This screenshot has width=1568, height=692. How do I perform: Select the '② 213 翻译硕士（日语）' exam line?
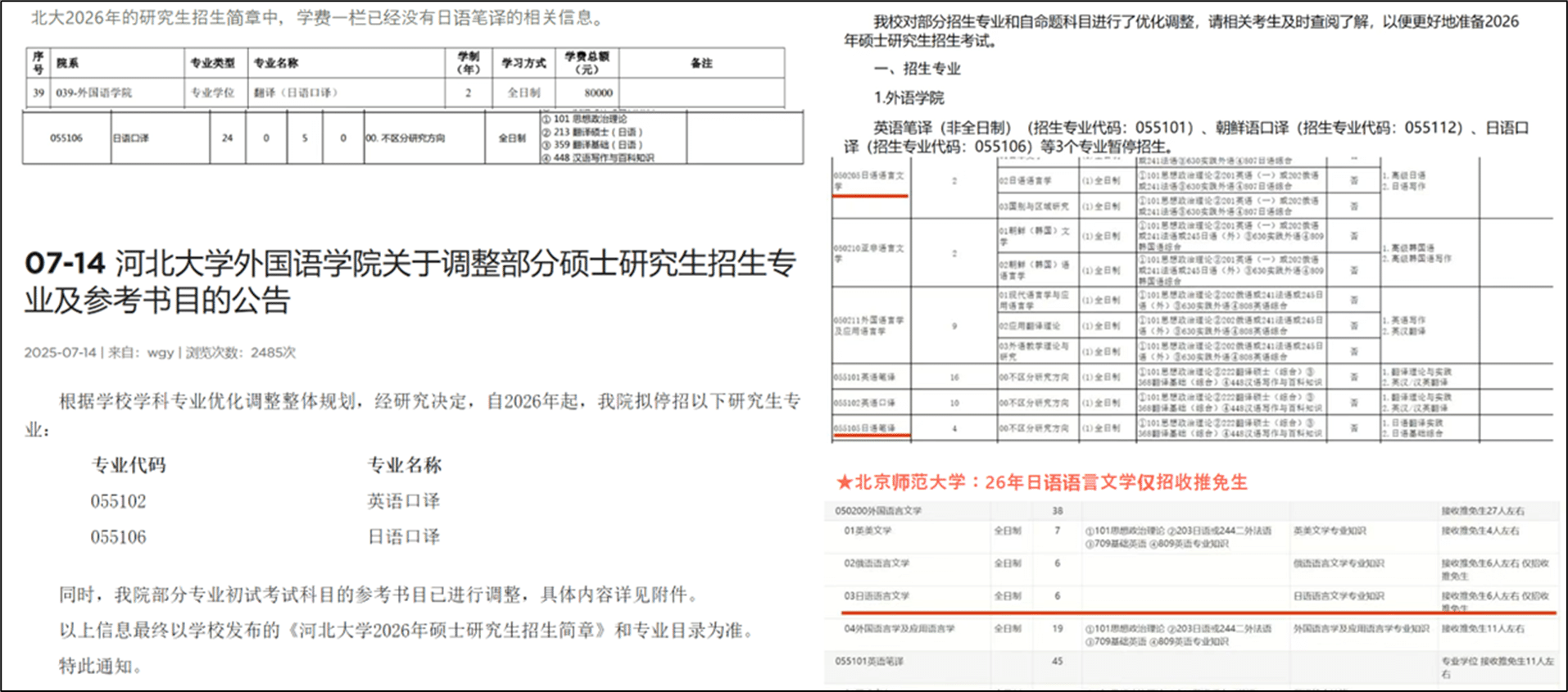(591, 132)
